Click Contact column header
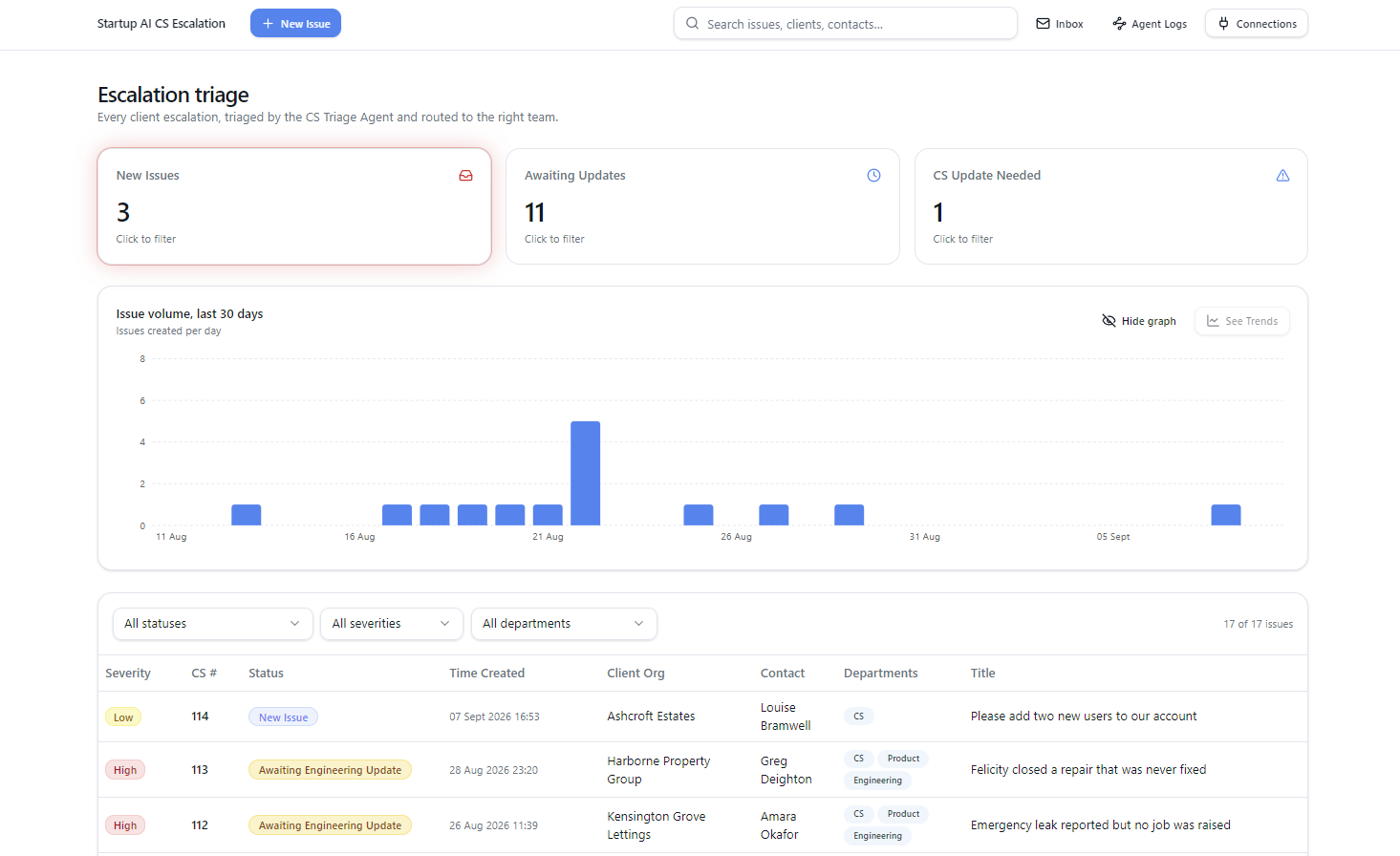Screen dimensions: 1400x856 tap(783, 674)
